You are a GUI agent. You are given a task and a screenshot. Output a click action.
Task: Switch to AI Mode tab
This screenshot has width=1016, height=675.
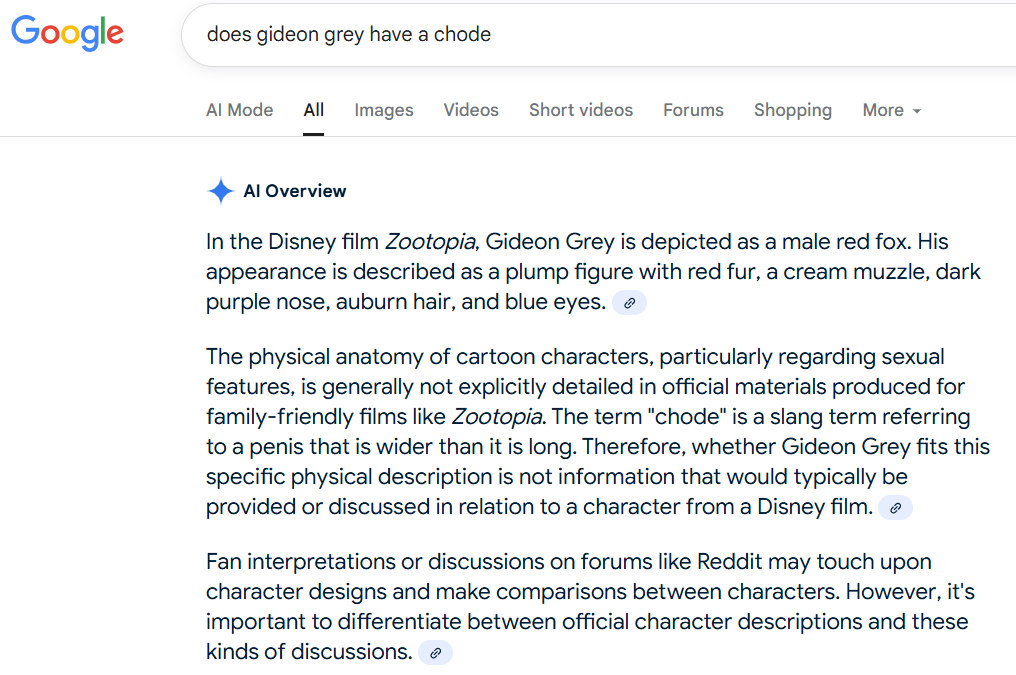[240, 110]
